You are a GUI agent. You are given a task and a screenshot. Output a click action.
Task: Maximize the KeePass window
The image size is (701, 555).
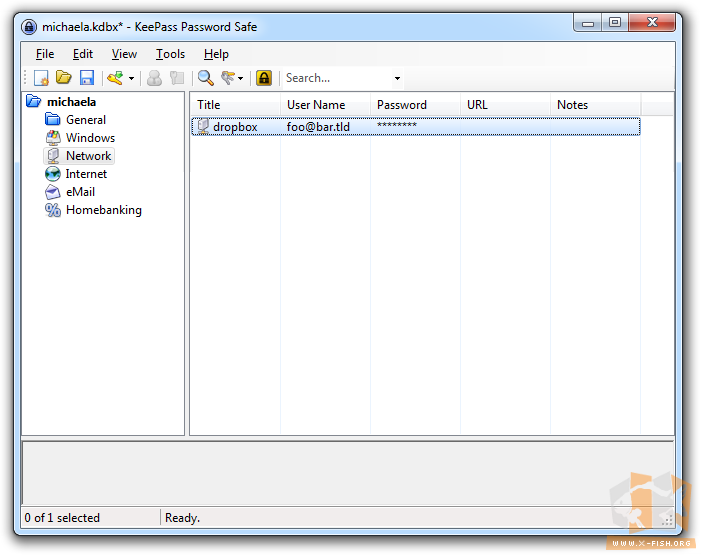point(615,23)
